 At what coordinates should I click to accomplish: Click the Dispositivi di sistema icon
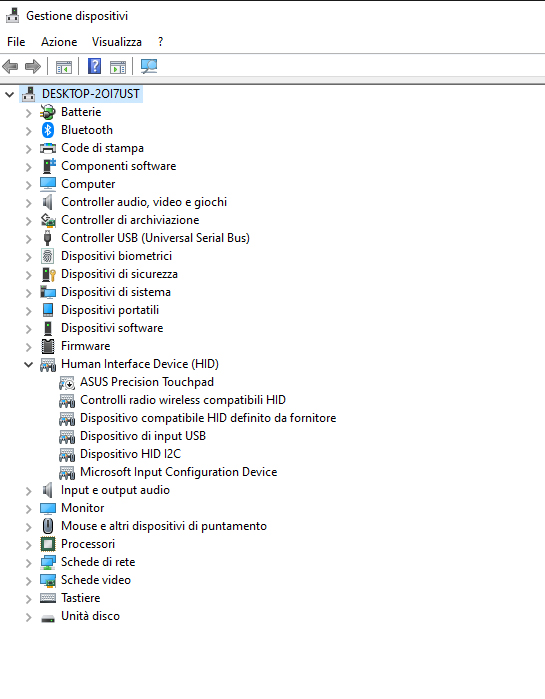pyautogui.click(x=48, y=292)
